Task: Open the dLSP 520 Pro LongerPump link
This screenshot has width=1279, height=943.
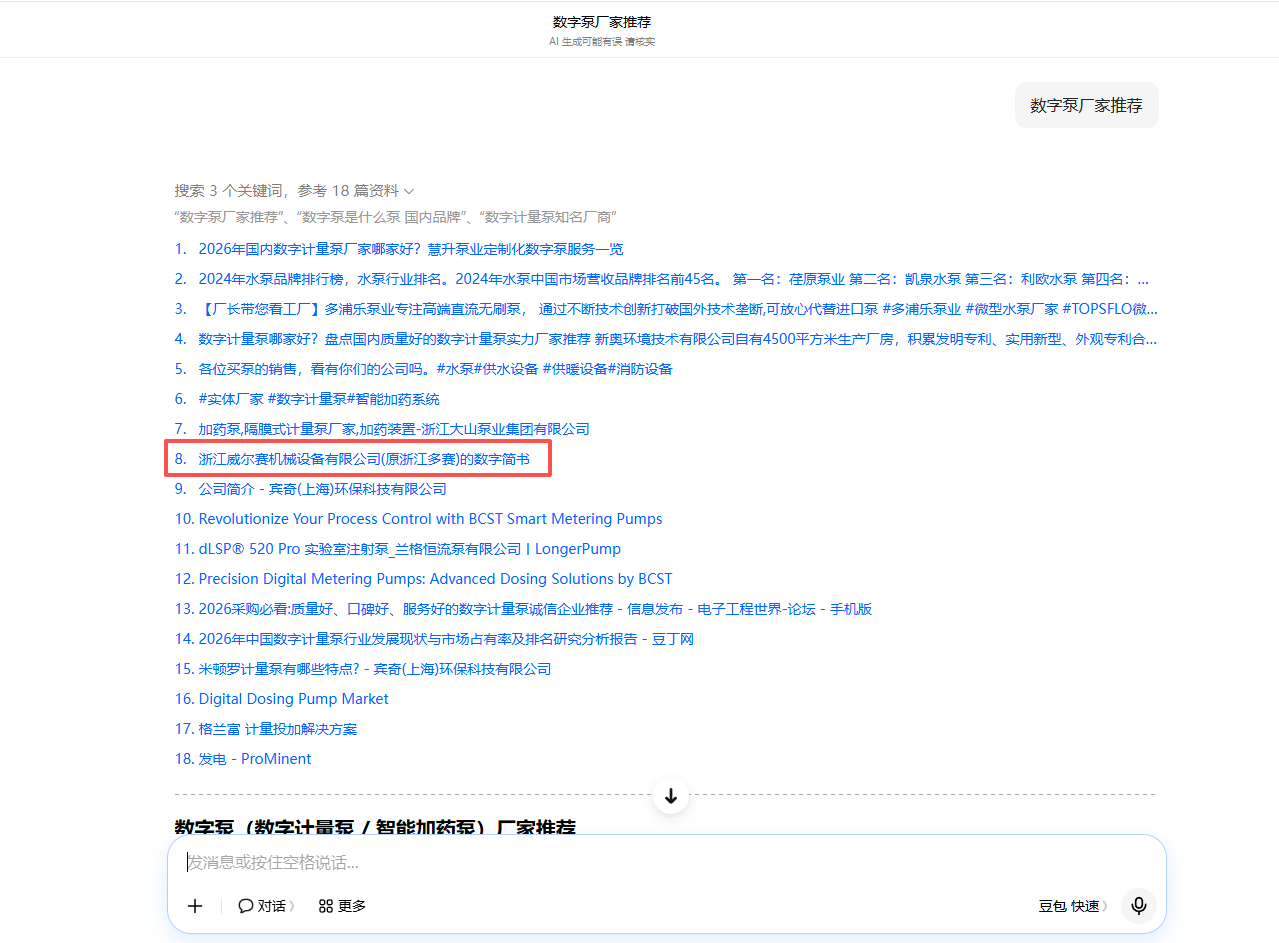Action: point(409,549)
